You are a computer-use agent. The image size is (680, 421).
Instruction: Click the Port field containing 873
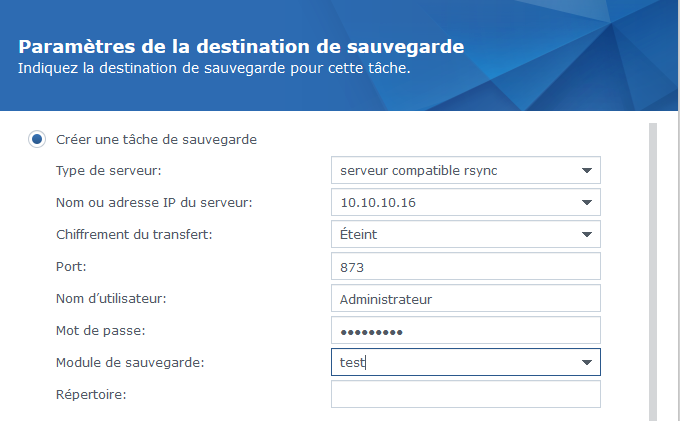(465, 267)
